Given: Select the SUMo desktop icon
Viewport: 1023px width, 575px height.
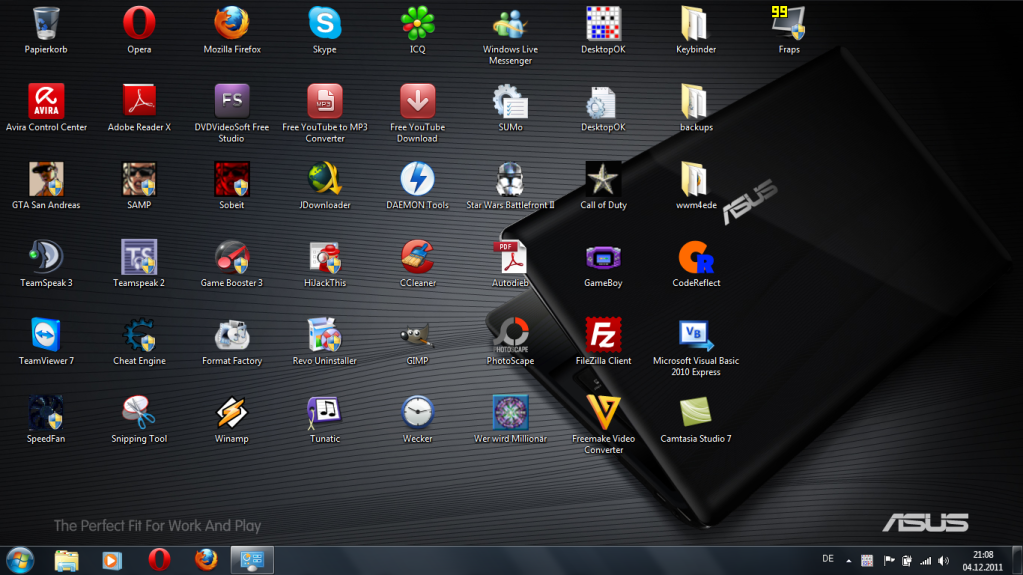Looking at the screenshot, I should point(510,108).
